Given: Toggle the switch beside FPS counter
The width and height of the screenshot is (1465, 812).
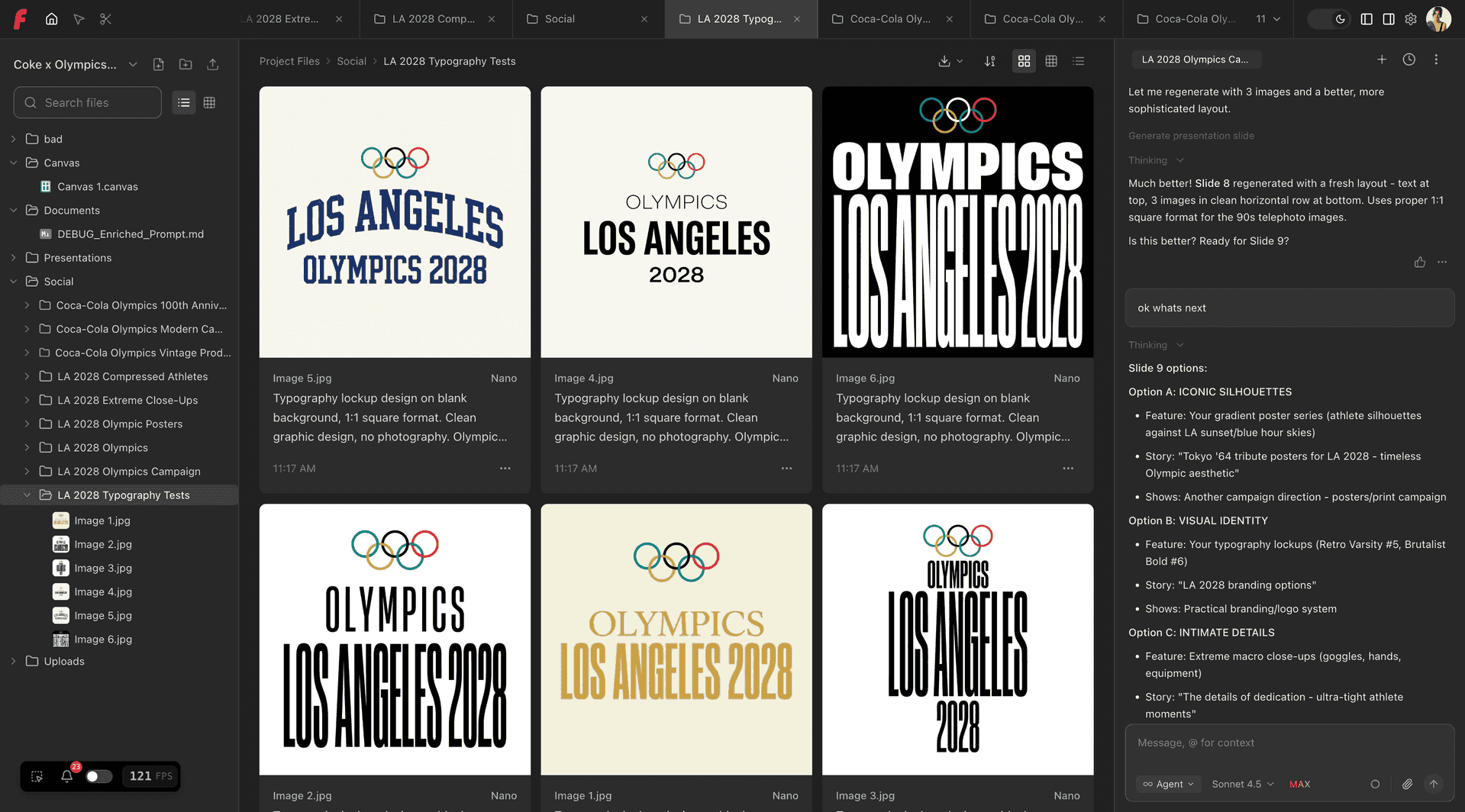Looking at the screenshot, I should [x=98, y=776].
